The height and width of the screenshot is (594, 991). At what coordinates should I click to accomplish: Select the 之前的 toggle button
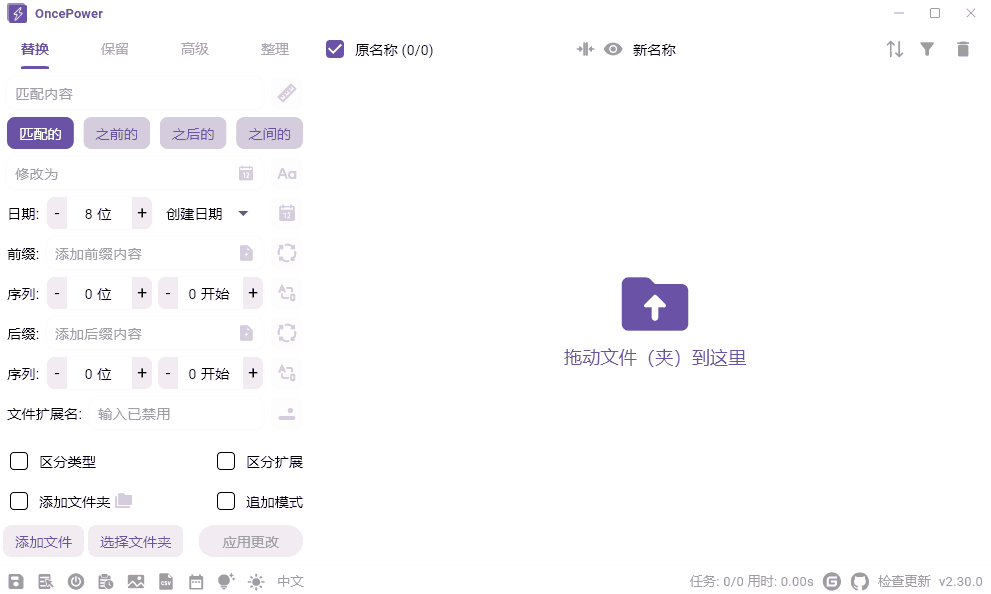pos(117,133)
